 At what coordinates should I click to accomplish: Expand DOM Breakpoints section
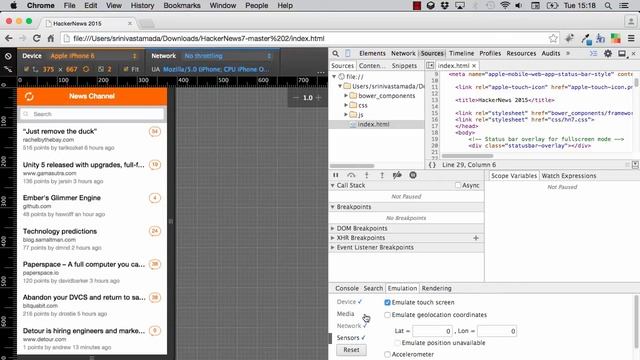[333, 229]
